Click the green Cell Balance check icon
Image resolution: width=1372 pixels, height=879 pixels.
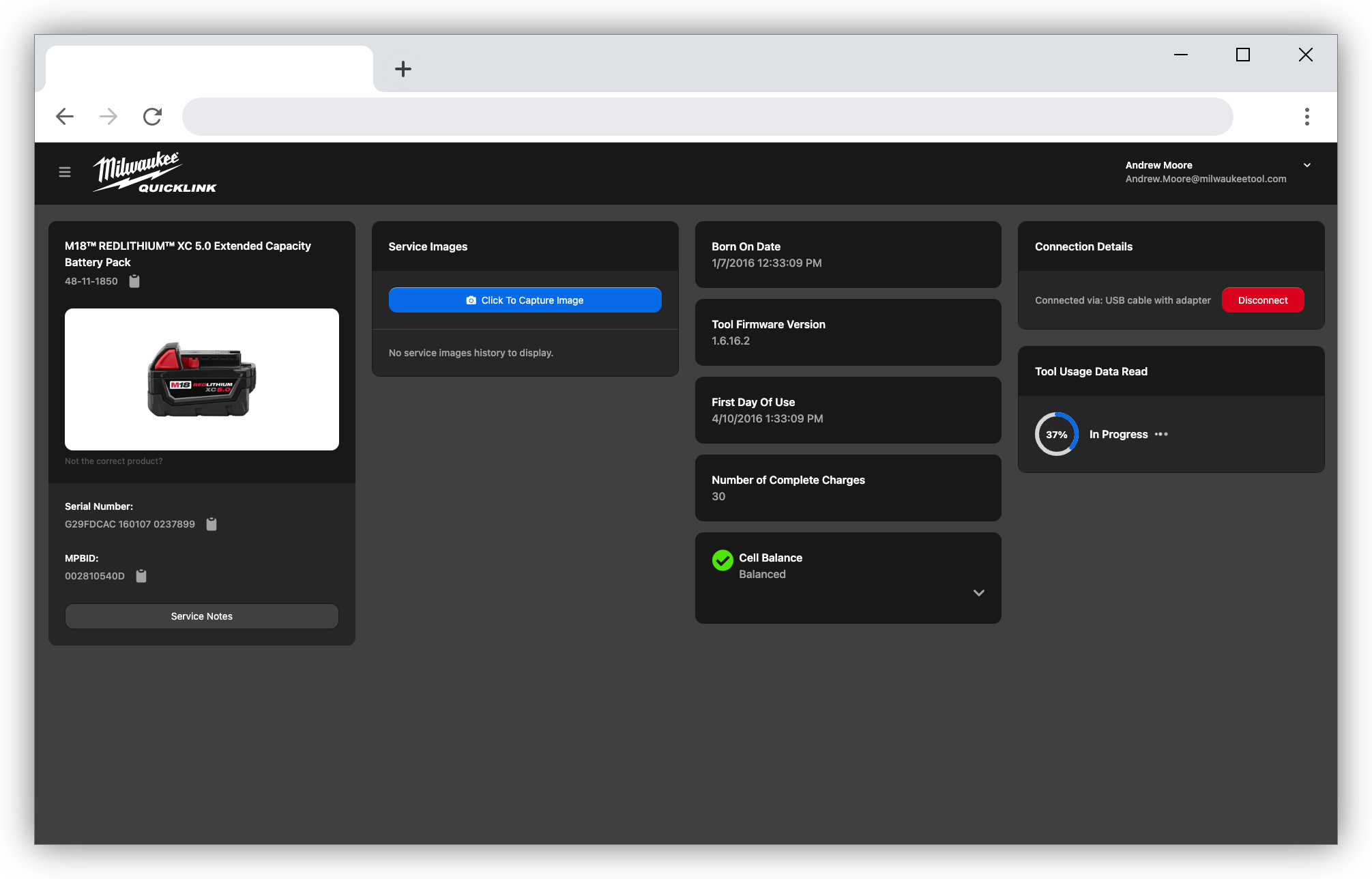click(x=723, y=560)
